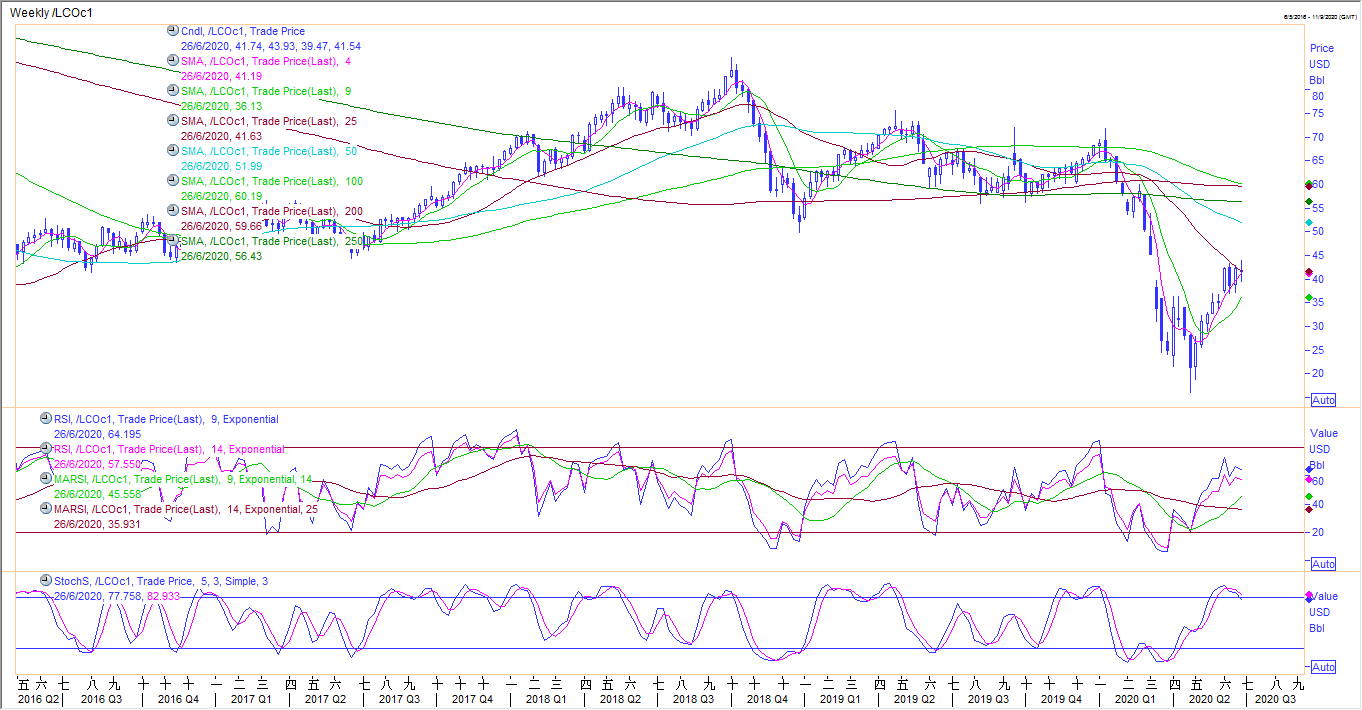Click the icon beside MARSI 9 Exponential 14 legend
The image size is (1362, 710).
45,479
